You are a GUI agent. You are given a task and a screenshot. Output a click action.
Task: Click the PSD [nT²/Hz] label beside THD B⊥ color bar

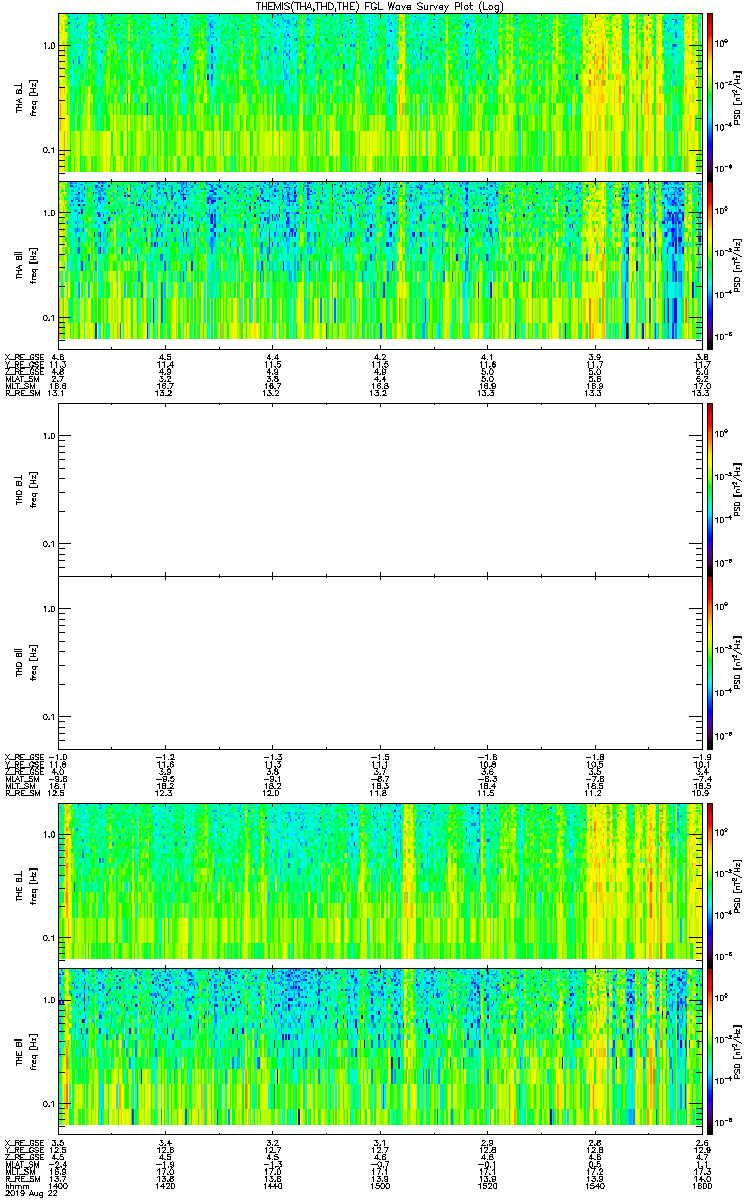pos(738,489)
